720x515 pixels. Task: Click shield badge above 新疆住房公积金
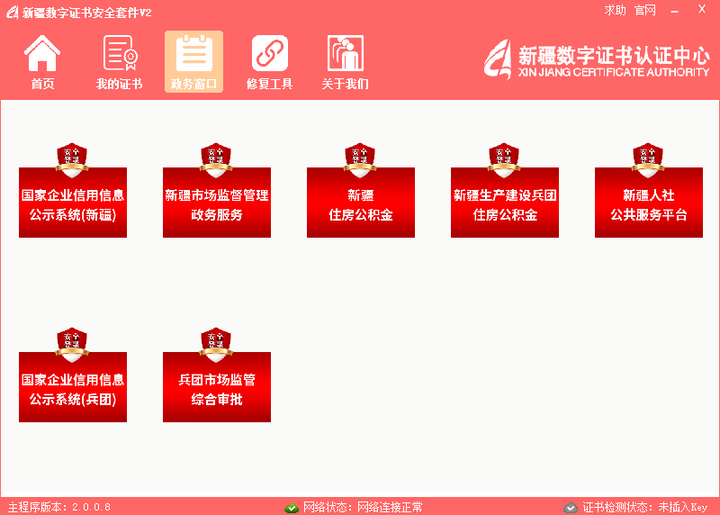360,160
